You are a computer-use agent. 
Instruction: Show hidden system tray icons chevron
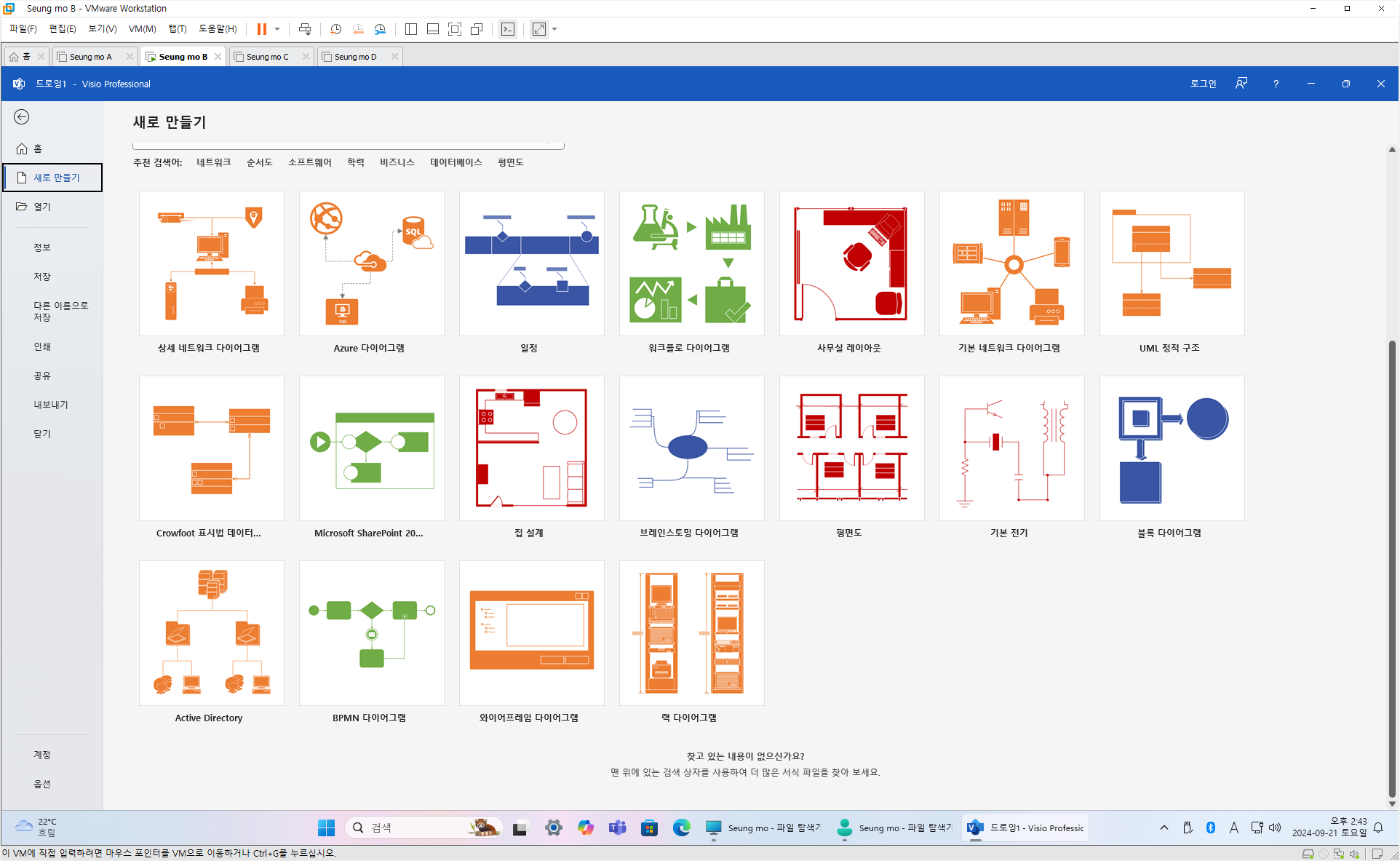tap(1164, 828)
